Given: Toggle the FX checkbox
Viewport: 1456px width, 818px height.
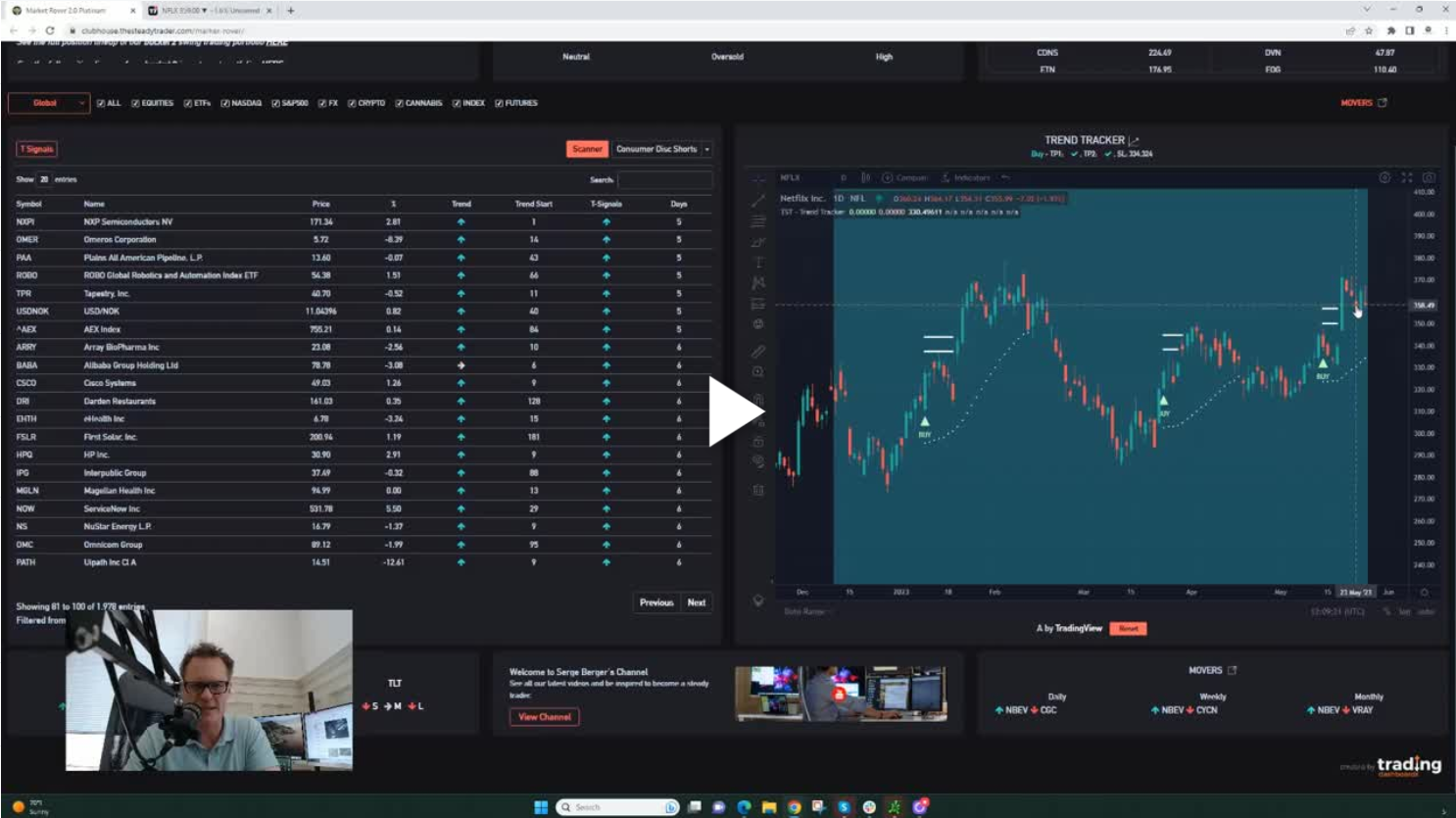Looking at the screenshot, I should pos(322,103).
